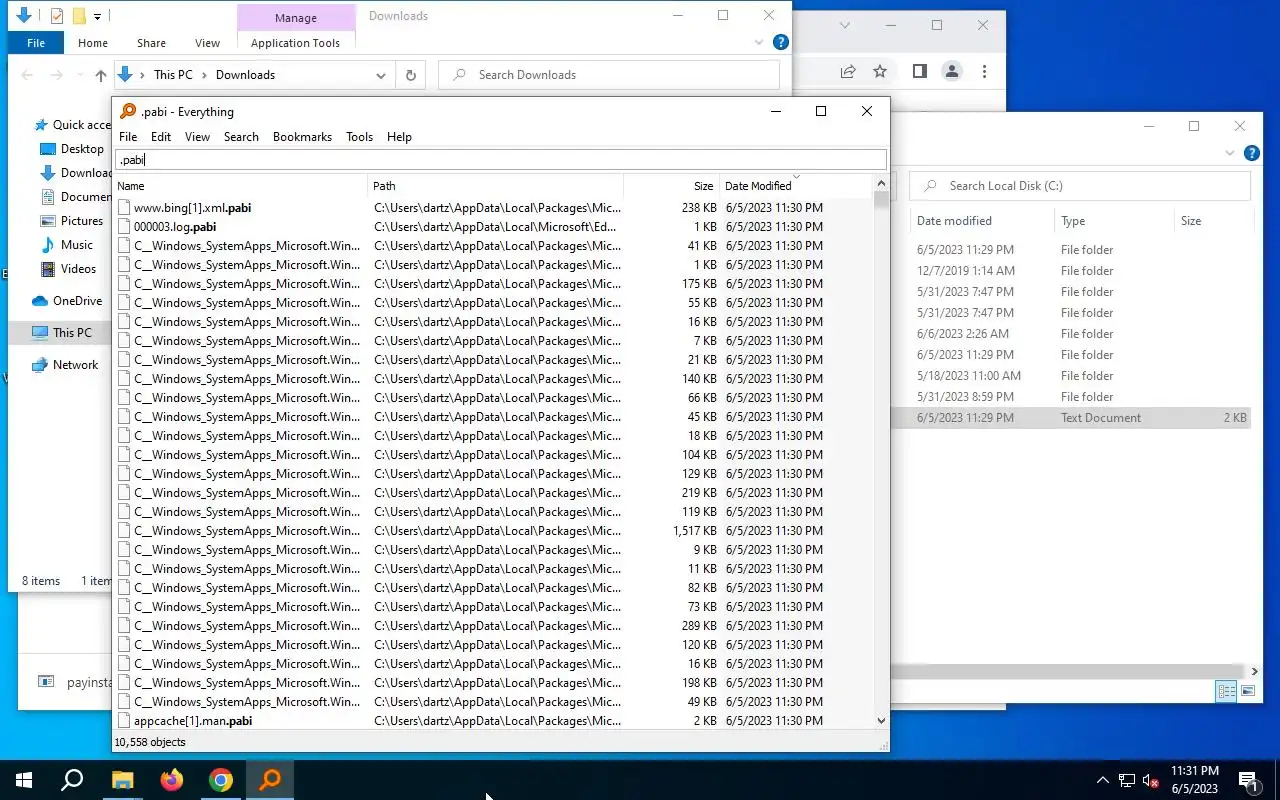This screenshot has width=1280, height=800.
Task: Click the Properties quick access toolbar icon
Action: (57, 16)
